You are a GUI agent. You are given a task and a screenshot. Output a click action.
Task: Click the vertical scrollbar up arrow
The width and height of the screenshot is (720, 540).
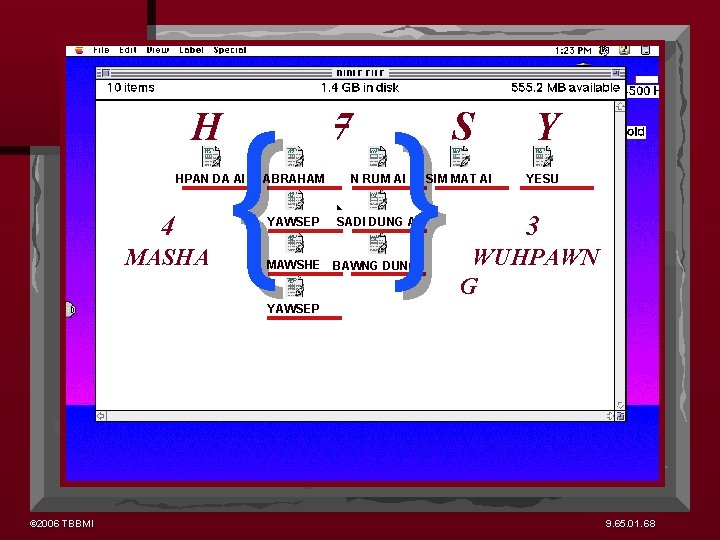[x=620, y=107]
